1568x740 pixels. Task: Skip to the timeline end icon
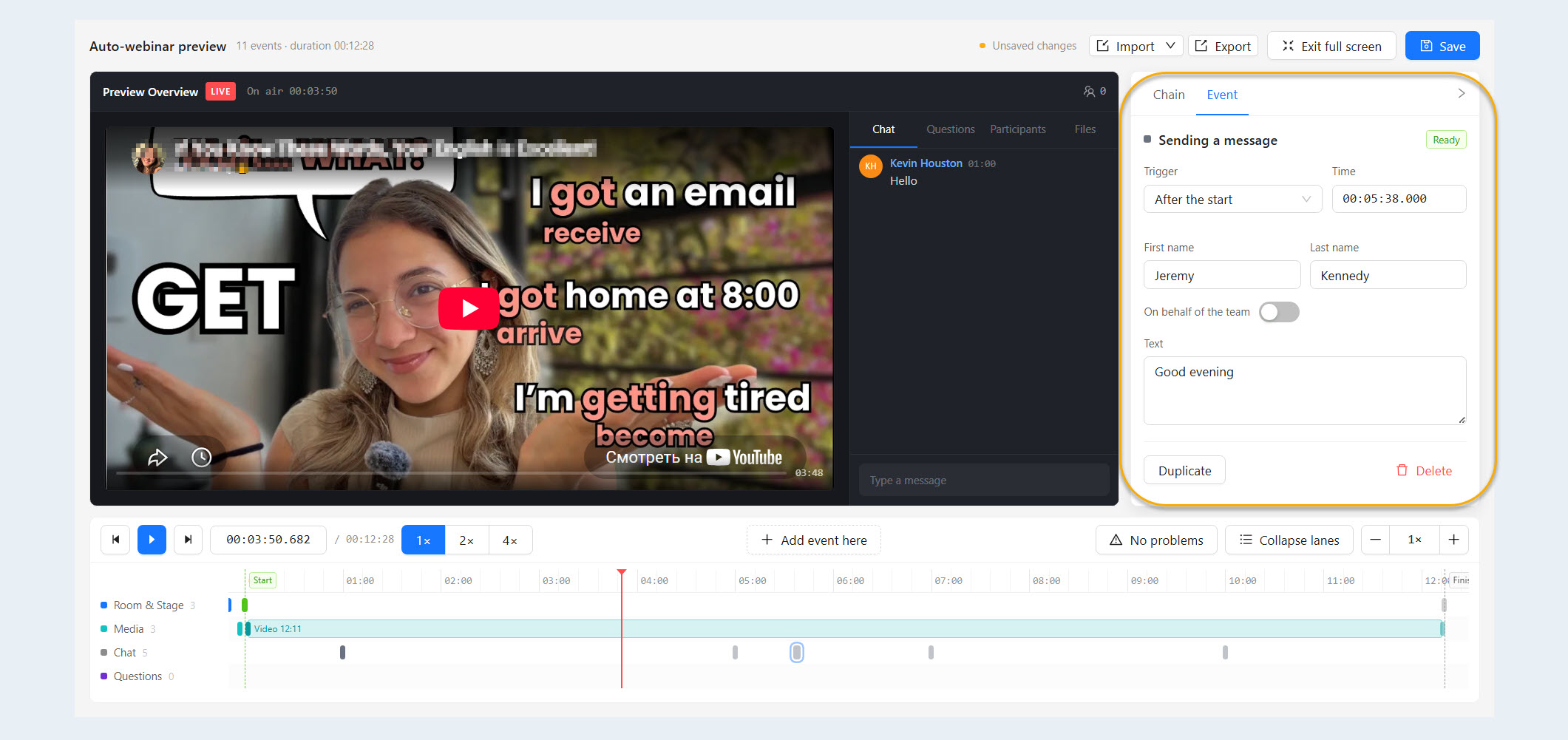click(x=188, y=540)
